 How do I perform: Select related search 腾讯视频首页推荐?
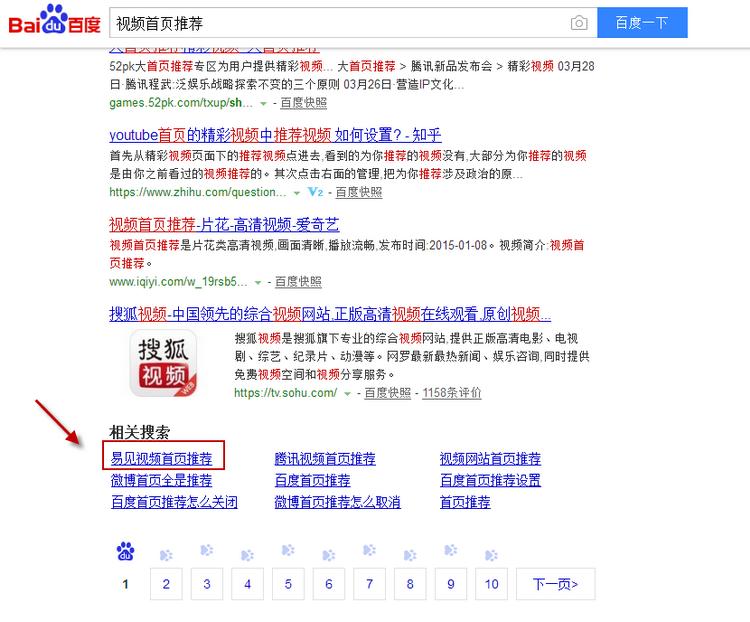[325, 459]
